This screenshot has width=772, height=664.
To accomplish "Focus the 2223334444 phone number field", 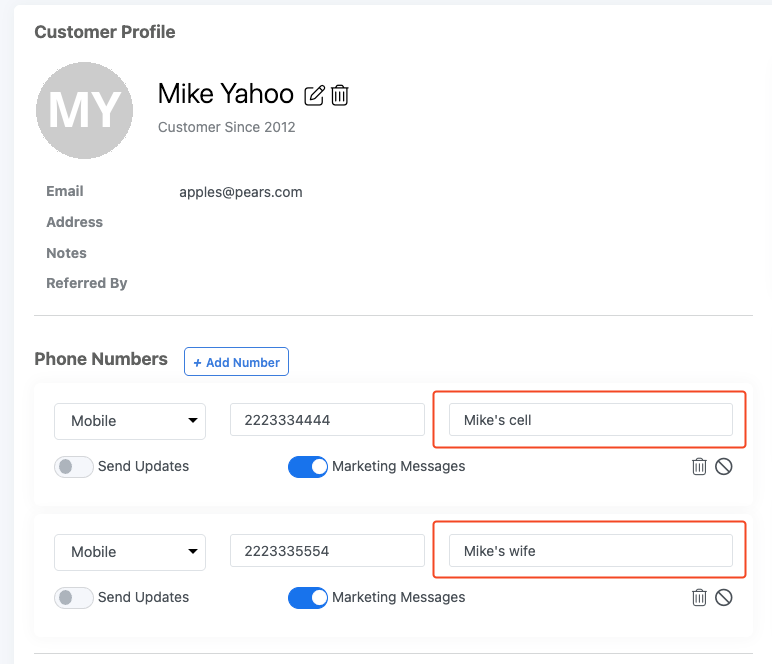I will [x=327, y=420].
